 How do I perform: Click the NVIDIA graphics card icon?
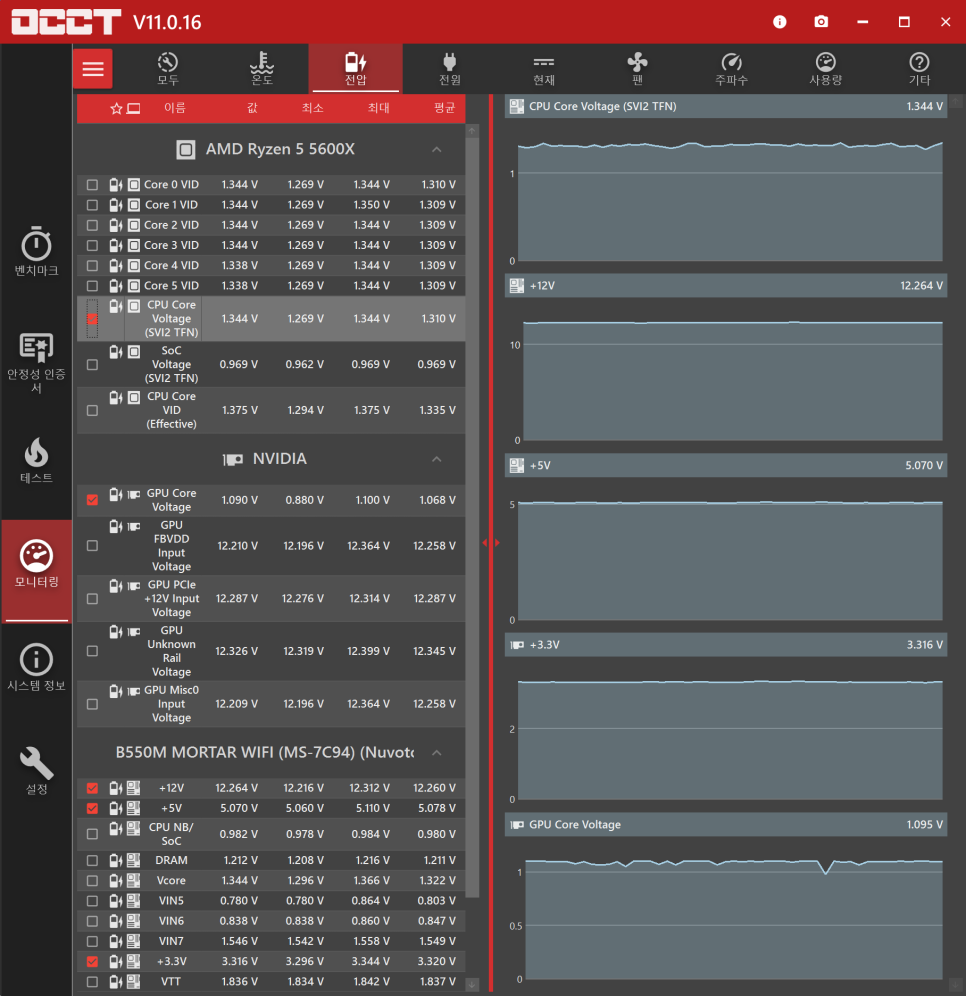(x=232, y=459)
